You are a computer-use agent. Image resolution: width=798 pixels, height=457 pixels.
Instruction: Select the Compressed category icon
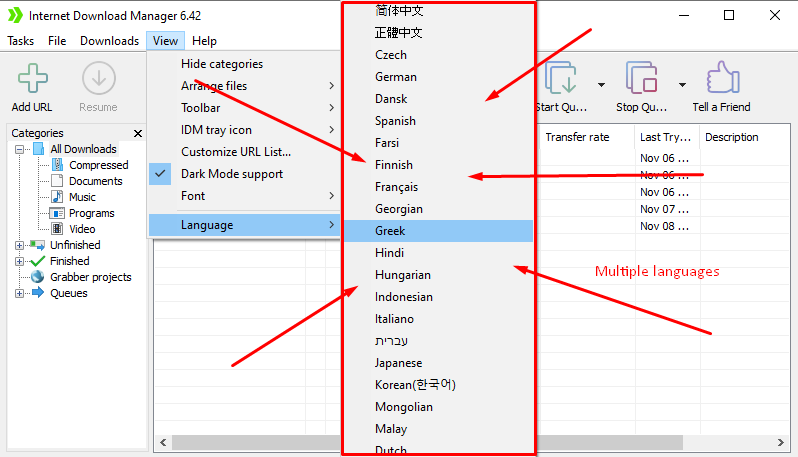(58, 165)
